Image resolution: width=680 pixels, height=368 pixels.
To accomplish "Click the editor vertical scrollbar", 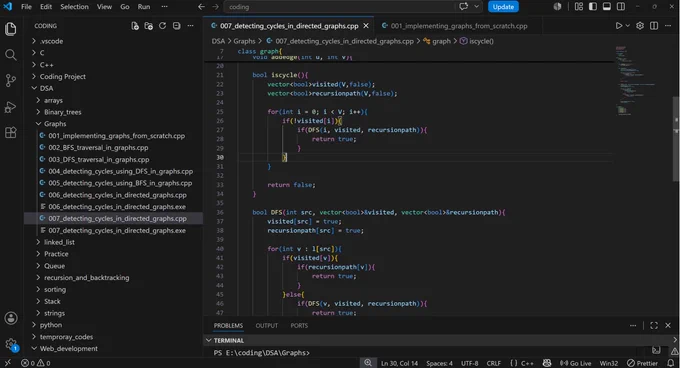I will click(x=676, y=139).
